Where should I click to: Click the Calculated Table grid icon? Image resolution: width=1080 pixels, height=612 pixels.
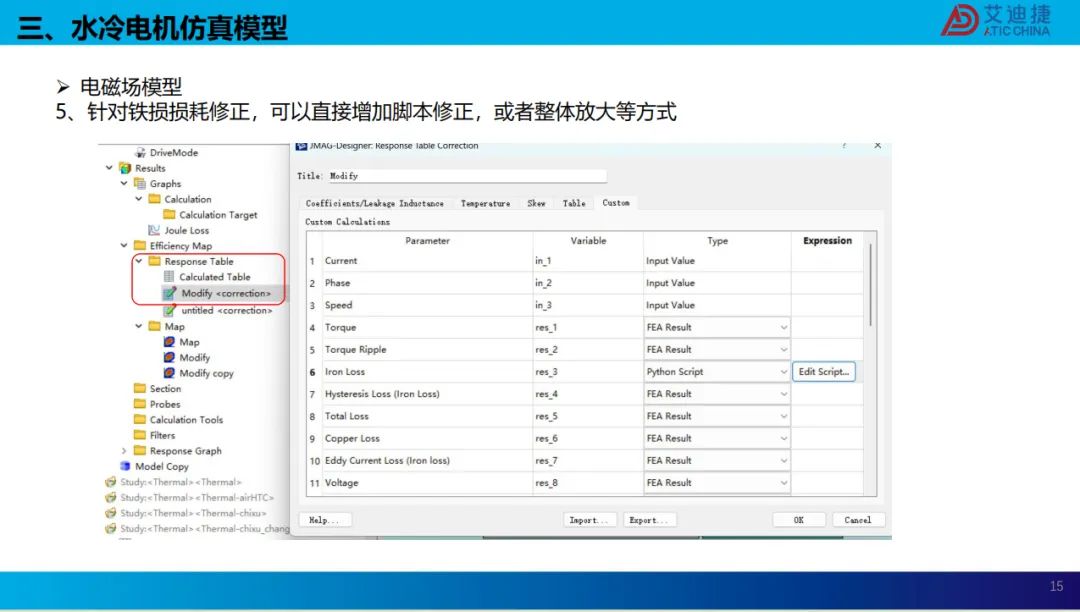169,277
